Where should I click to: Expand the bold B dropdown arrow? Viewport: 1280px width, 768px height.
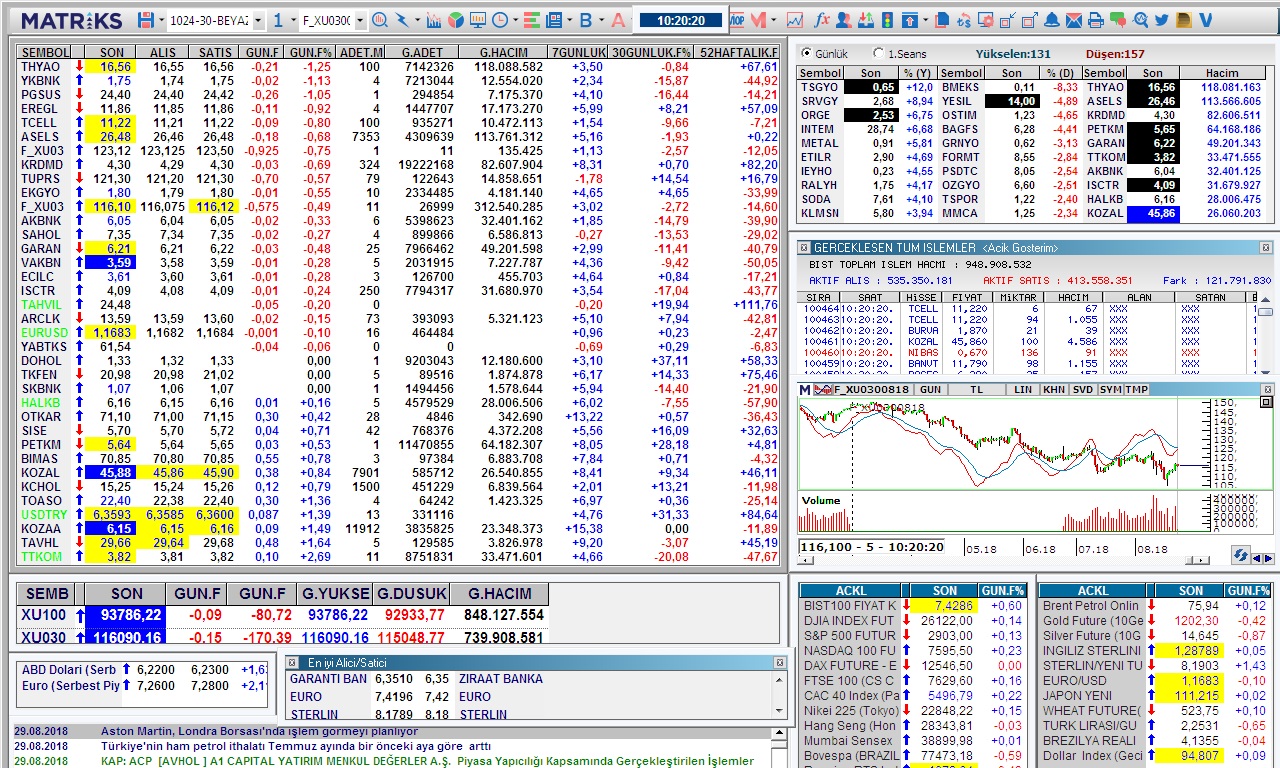point(601,20)
